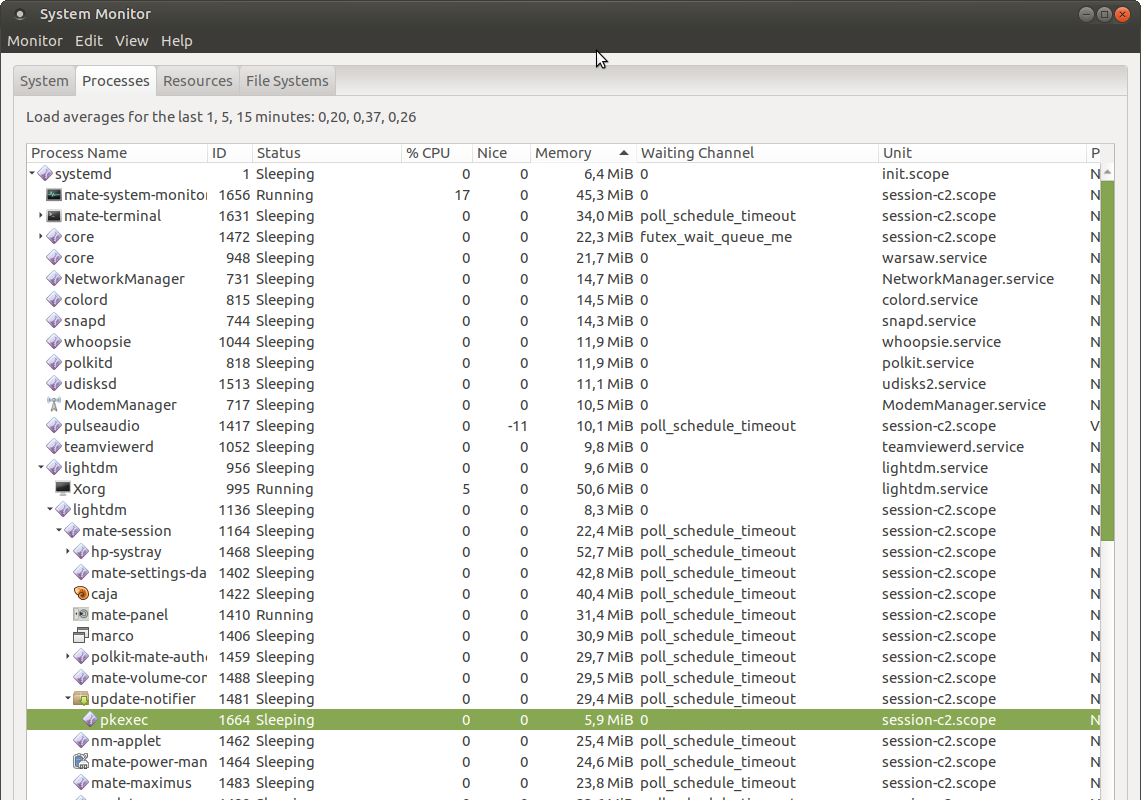Image resolution: width=1141 pixels, height=800 pixels.
Task: Click the whoopsie process icon
Action: tap(54, 342)
